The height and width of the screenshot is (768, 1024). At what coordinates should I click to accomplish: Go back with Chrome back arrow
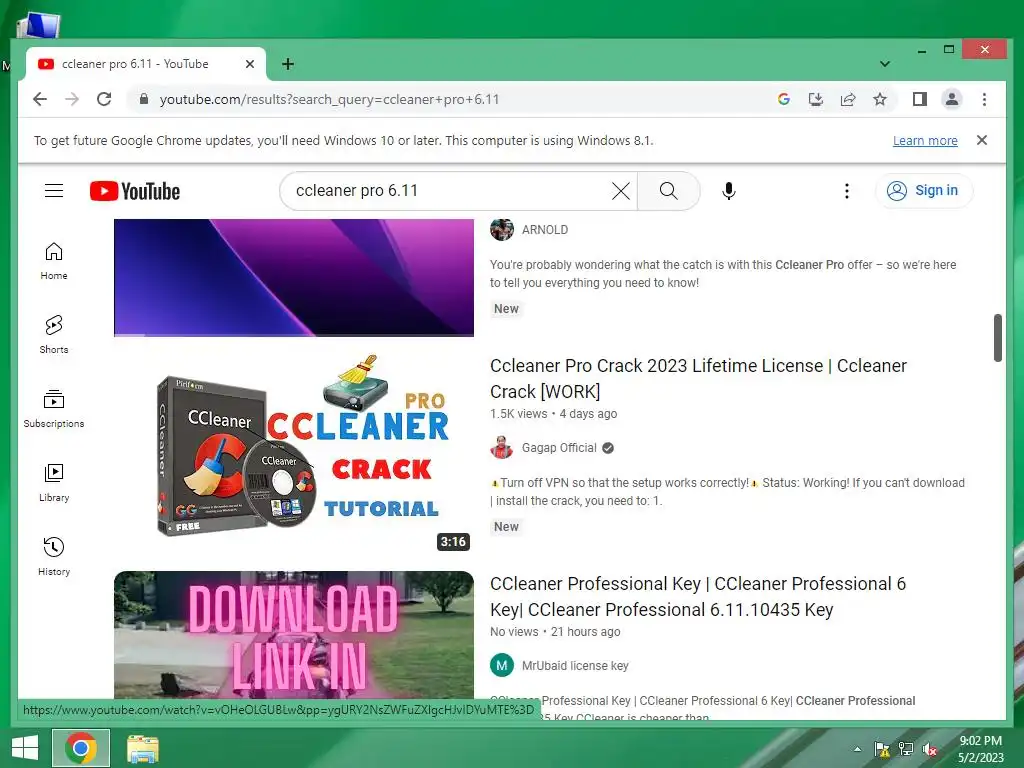[x=40, y=99]
